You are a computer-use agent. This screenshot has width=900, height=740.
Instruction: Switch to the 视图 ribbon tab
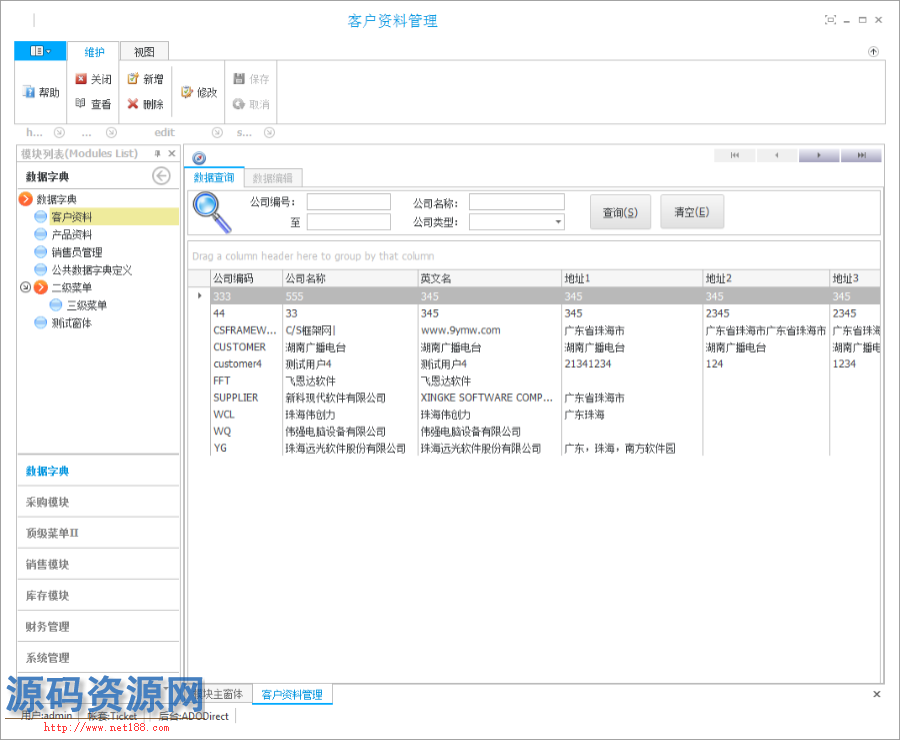(x=144, y=52)
